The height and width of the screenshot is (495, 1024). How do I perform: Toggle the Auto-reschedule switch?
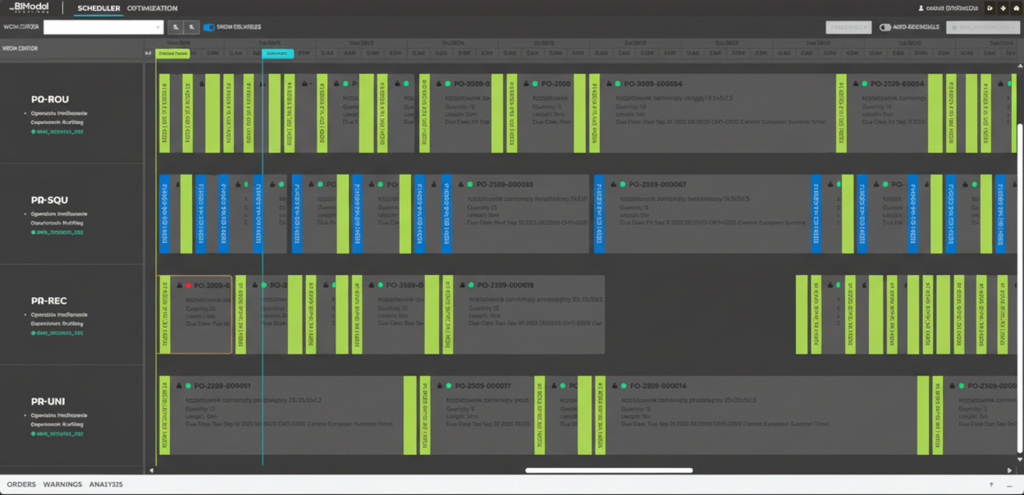[x=885, y=27]
